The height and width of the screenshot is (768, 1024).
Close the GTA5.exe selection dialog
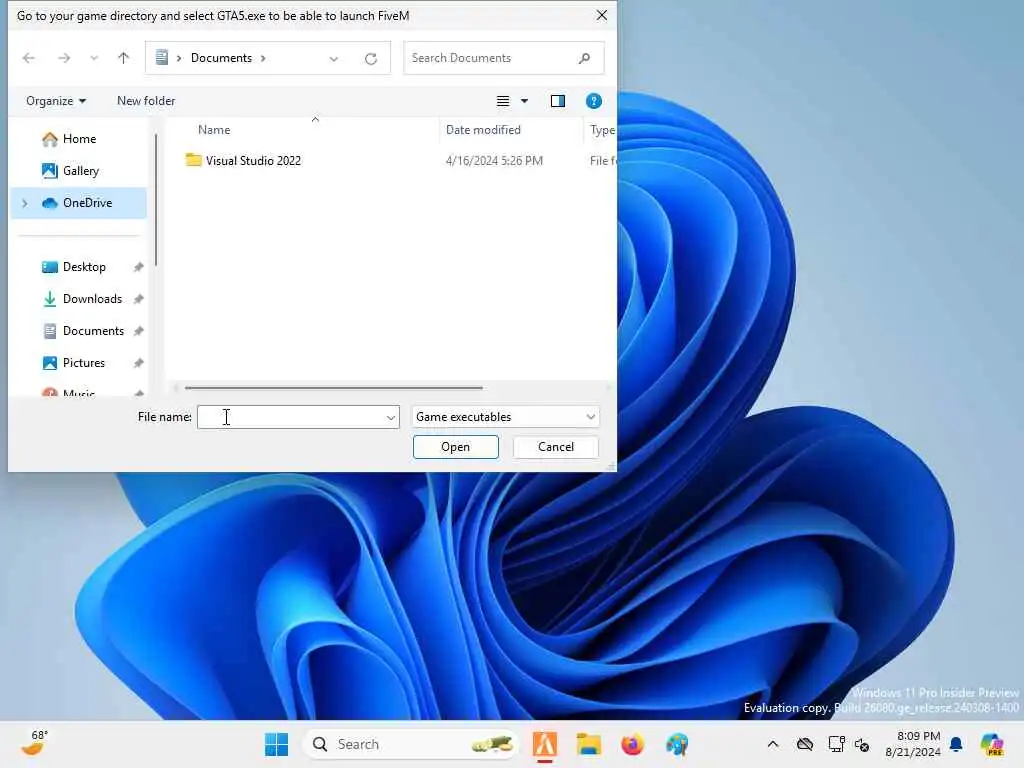point(601,15)
